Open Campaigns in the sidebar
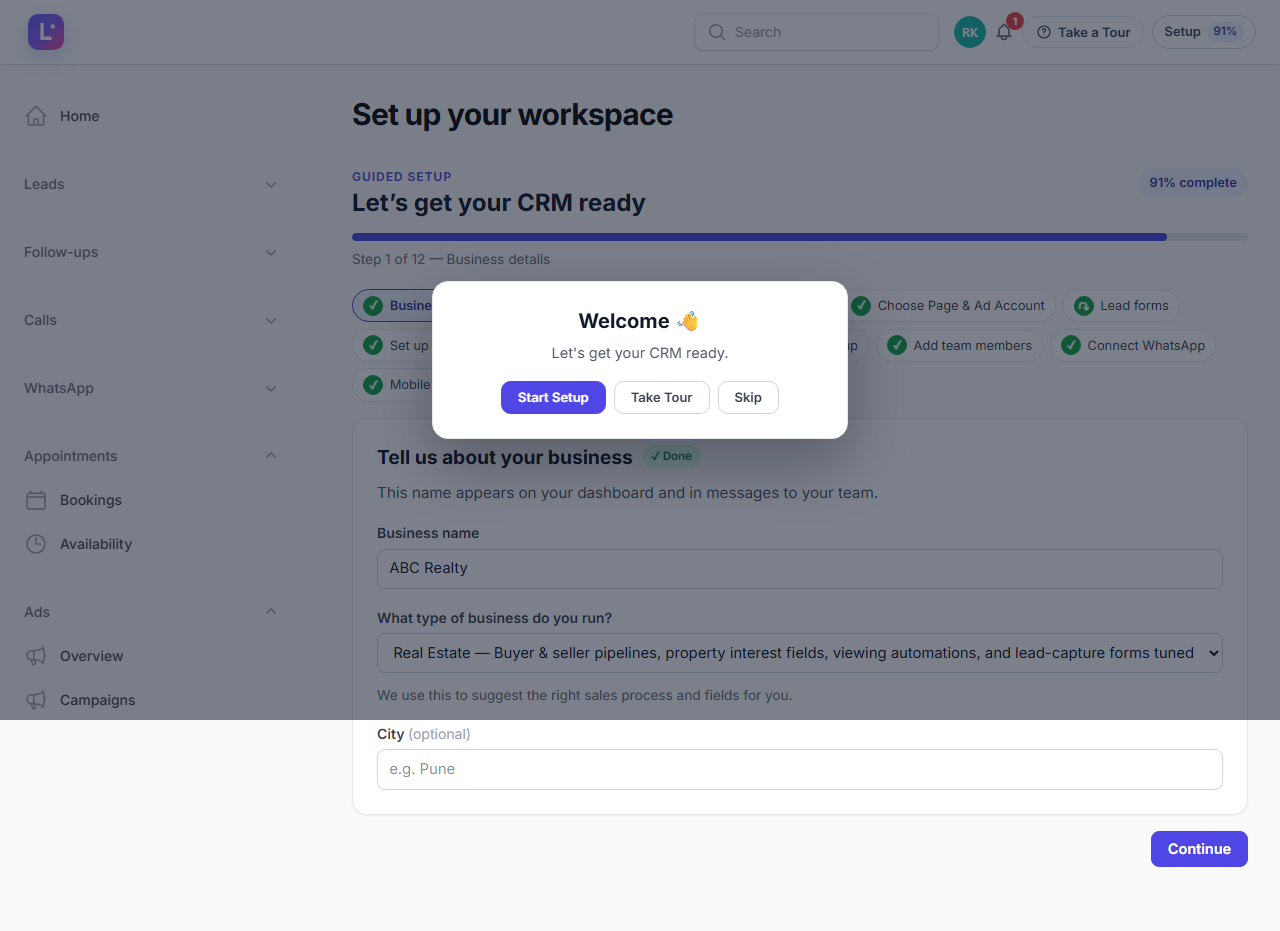 [151, 700]
